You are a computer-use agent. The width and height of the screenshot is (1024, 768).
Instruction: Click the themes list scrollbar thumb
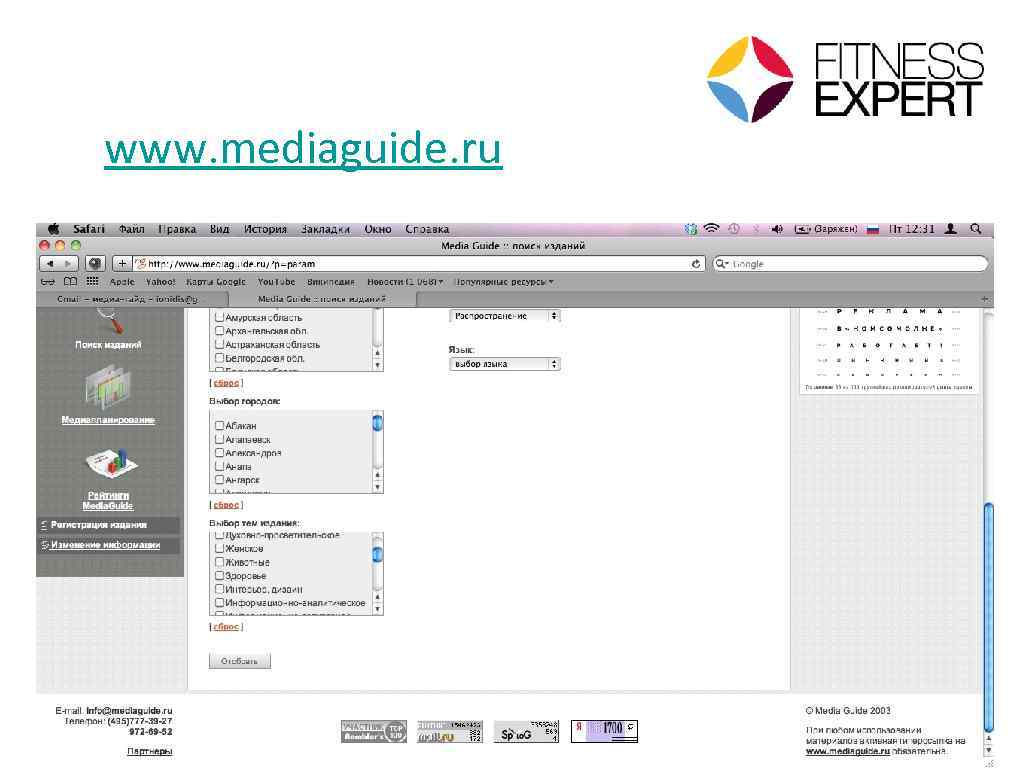377,554
